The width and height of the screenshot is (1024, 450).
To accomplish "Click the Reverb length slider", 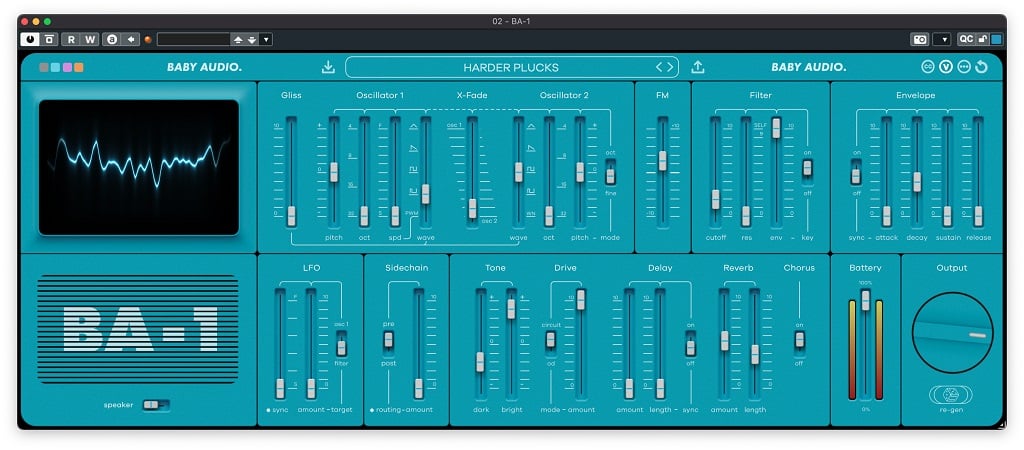I will pos(755,354).
